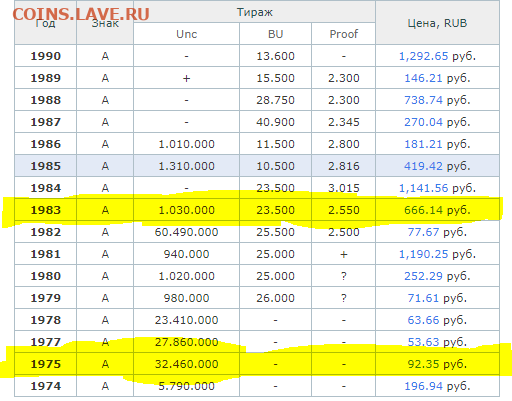Click the Proof column header
This screenshot has height=401, width=512.
point(344,34)
